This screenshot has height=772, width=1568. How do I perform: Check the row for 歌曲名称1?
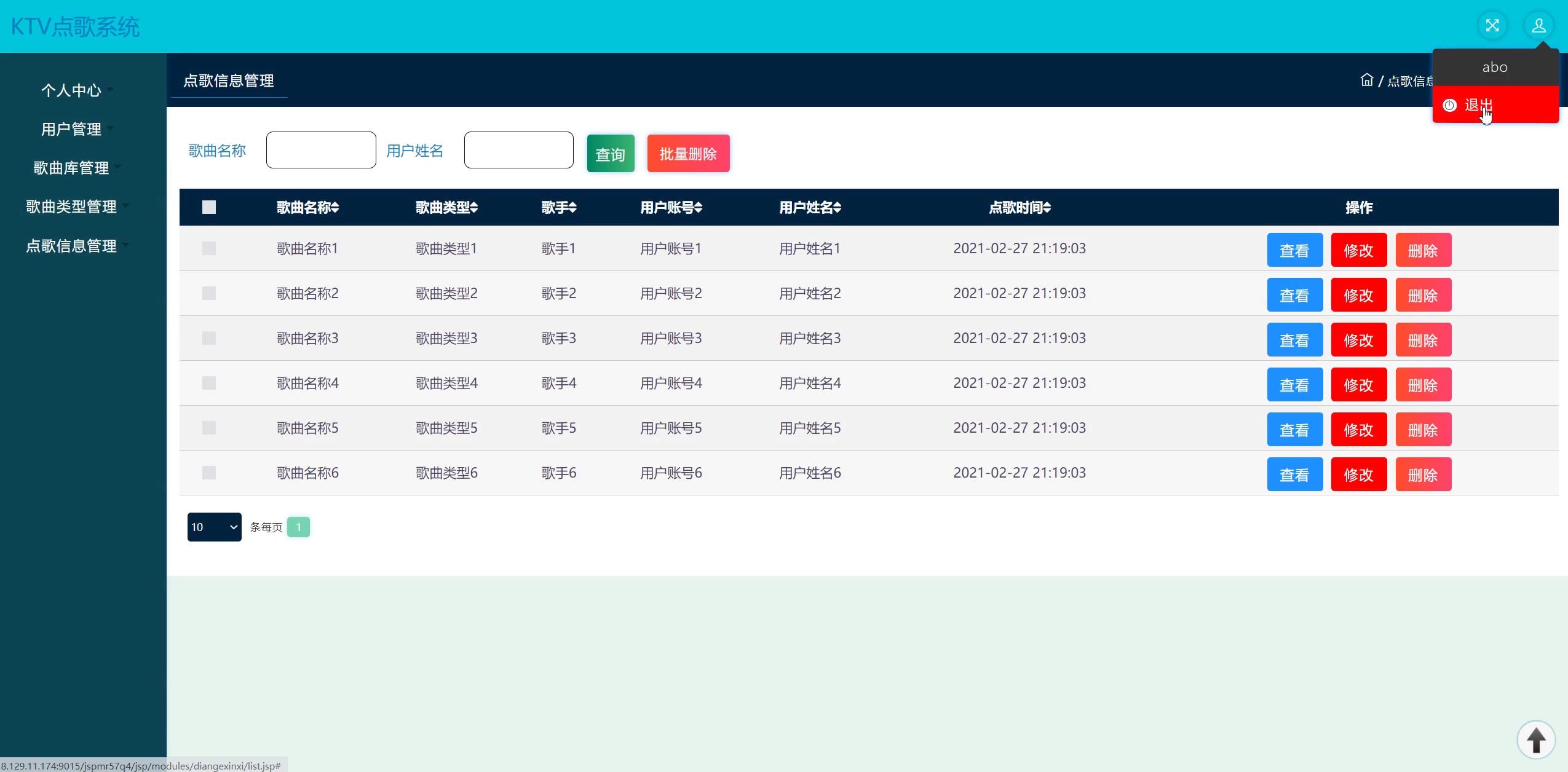(x=209, y=248)
